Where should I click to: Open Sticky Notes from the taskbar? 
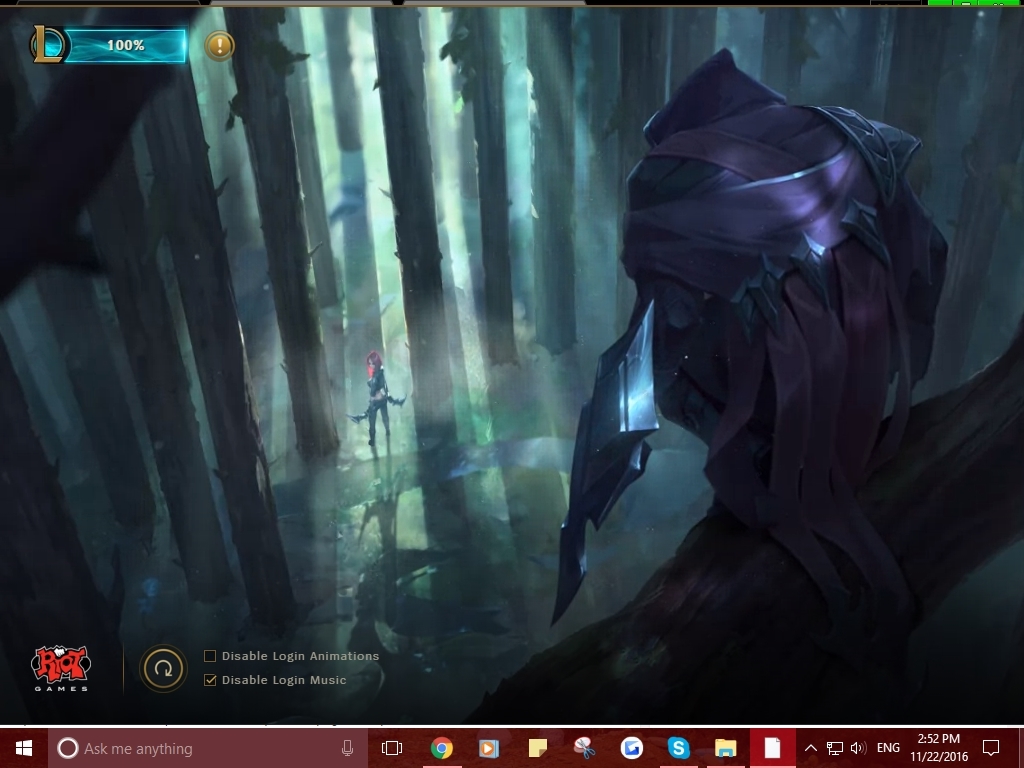(537, 748)
